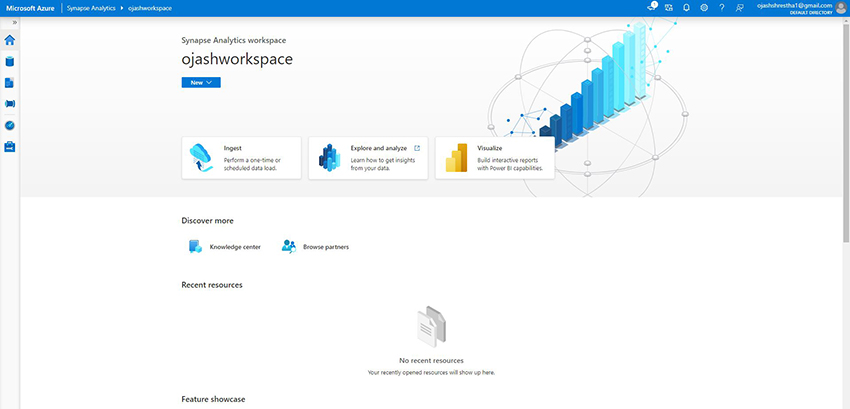Open release updates megaphone icon
Viewport: 850px width, 409px height.
pos(652,8)
